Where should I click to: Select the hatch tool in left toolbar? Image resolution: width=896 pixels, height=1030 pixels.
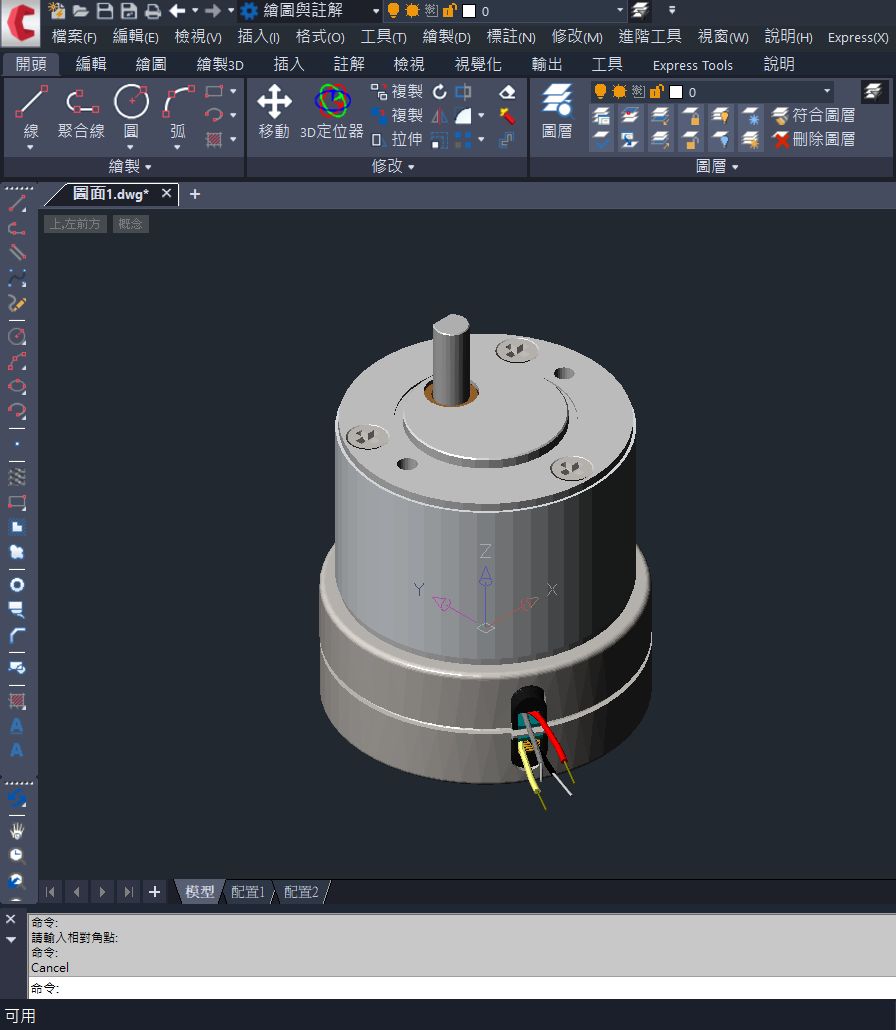[17, 701]
